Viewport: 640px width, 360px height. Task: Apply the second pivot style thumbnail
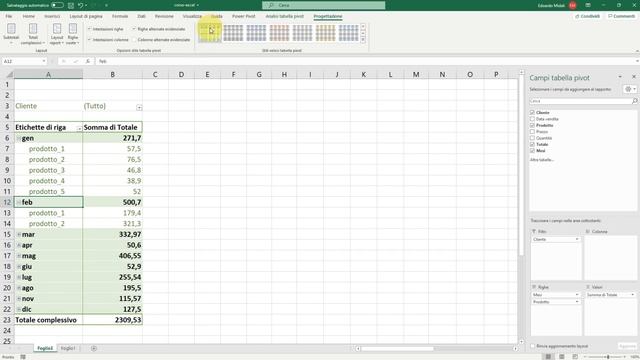coord(233,33)
